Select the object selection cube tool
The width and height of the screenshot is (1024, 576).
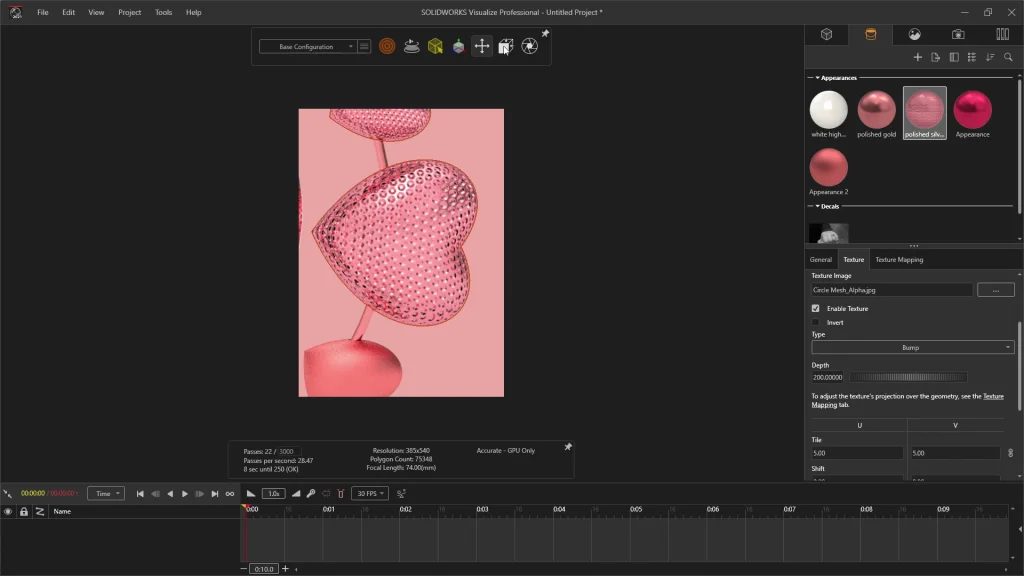click(x=435, y=46)
